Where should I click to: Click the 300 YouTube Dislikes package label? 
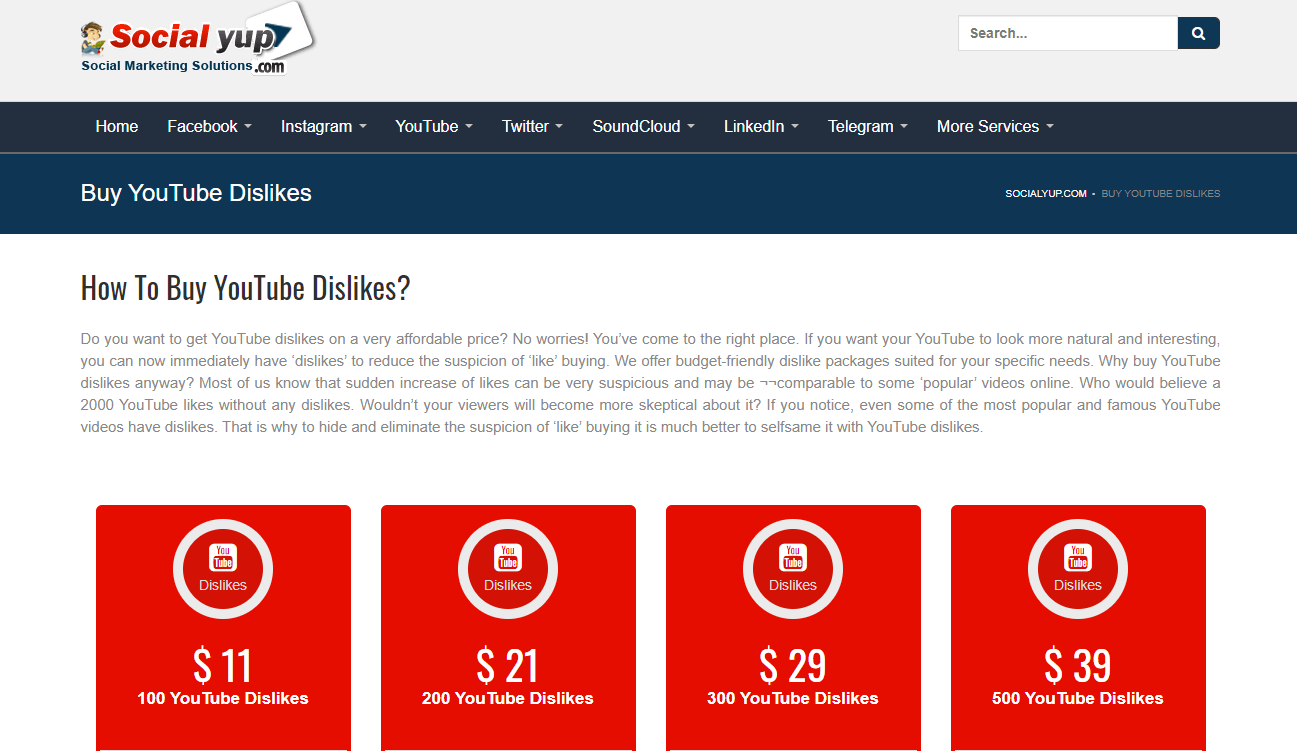[793, 699]
